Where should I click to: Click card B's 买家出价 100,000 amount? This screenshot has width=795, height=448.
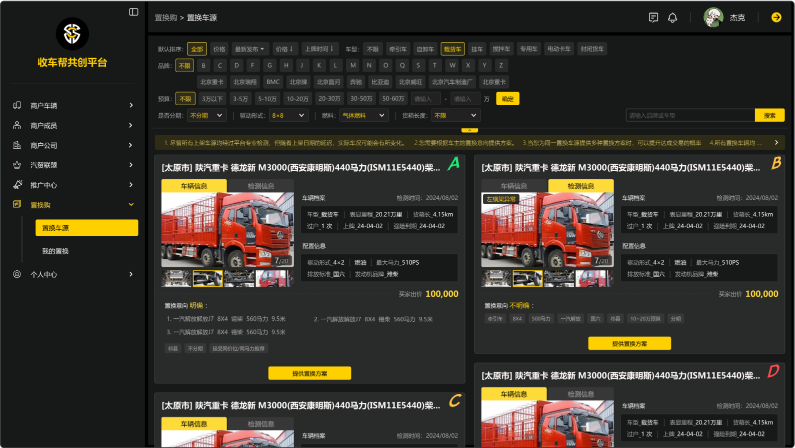pyautogui.click(x=762, y=294)
